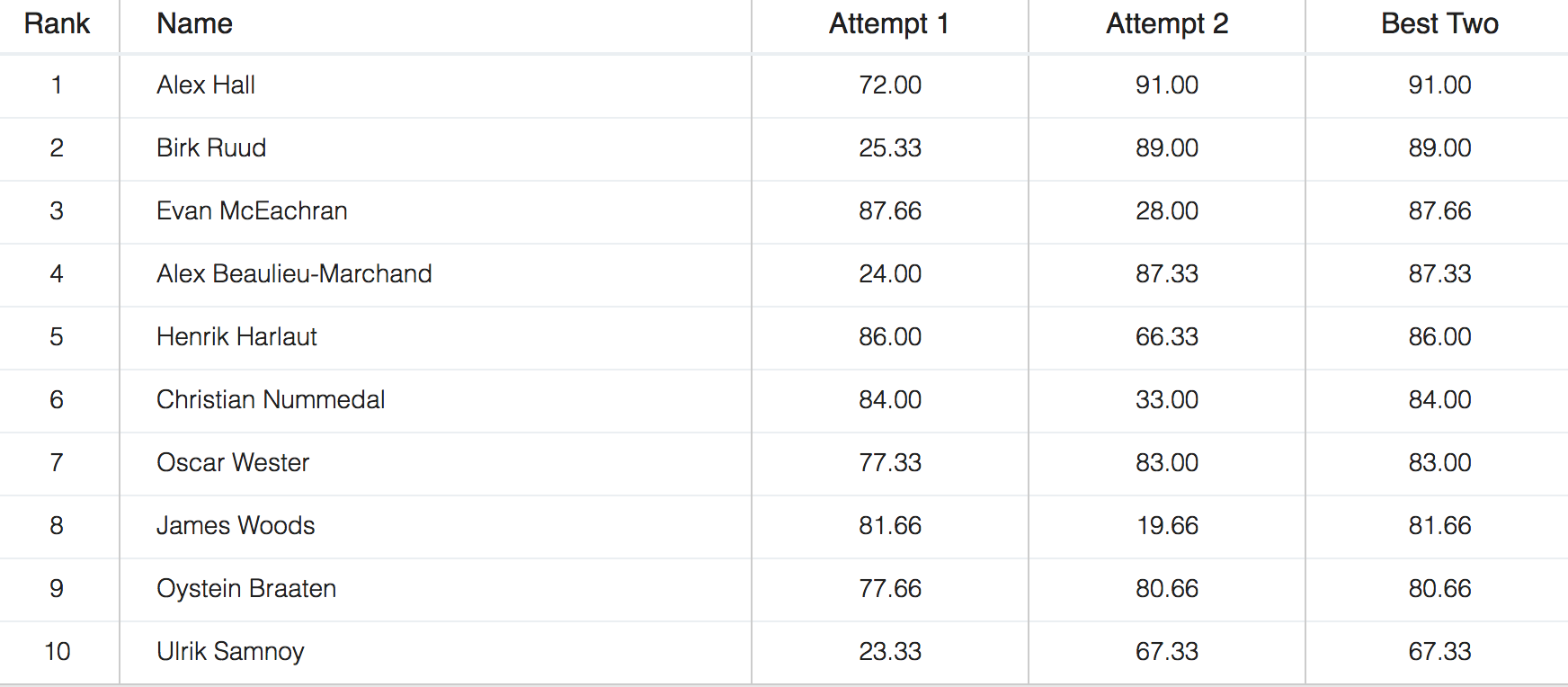Select the Ulrik Samnoy name cell
1568x687 pixels.
pyautogui.click(x=230, y=652)
